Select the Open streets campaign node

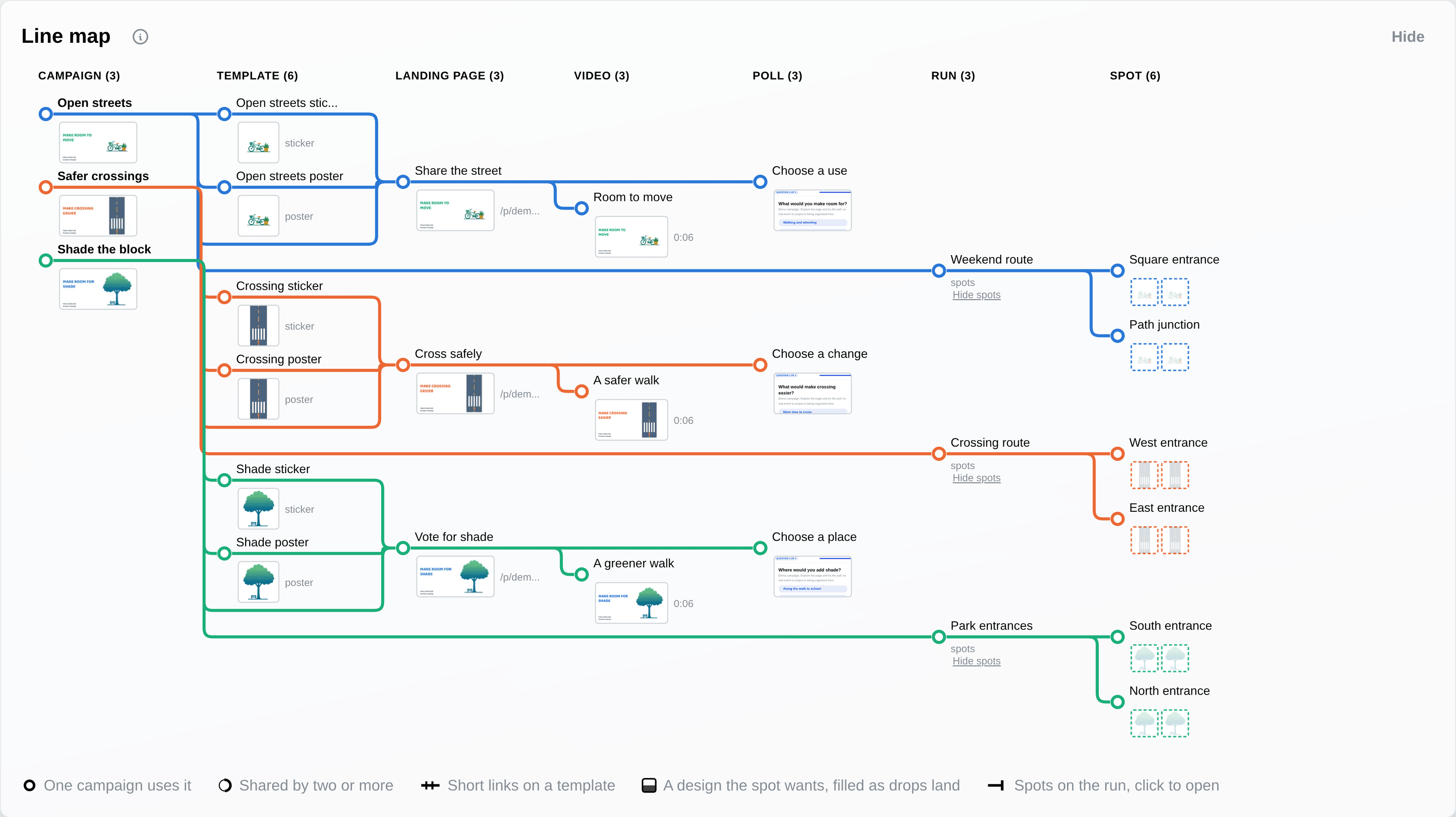pyautogui.click(x=46, y=114)
